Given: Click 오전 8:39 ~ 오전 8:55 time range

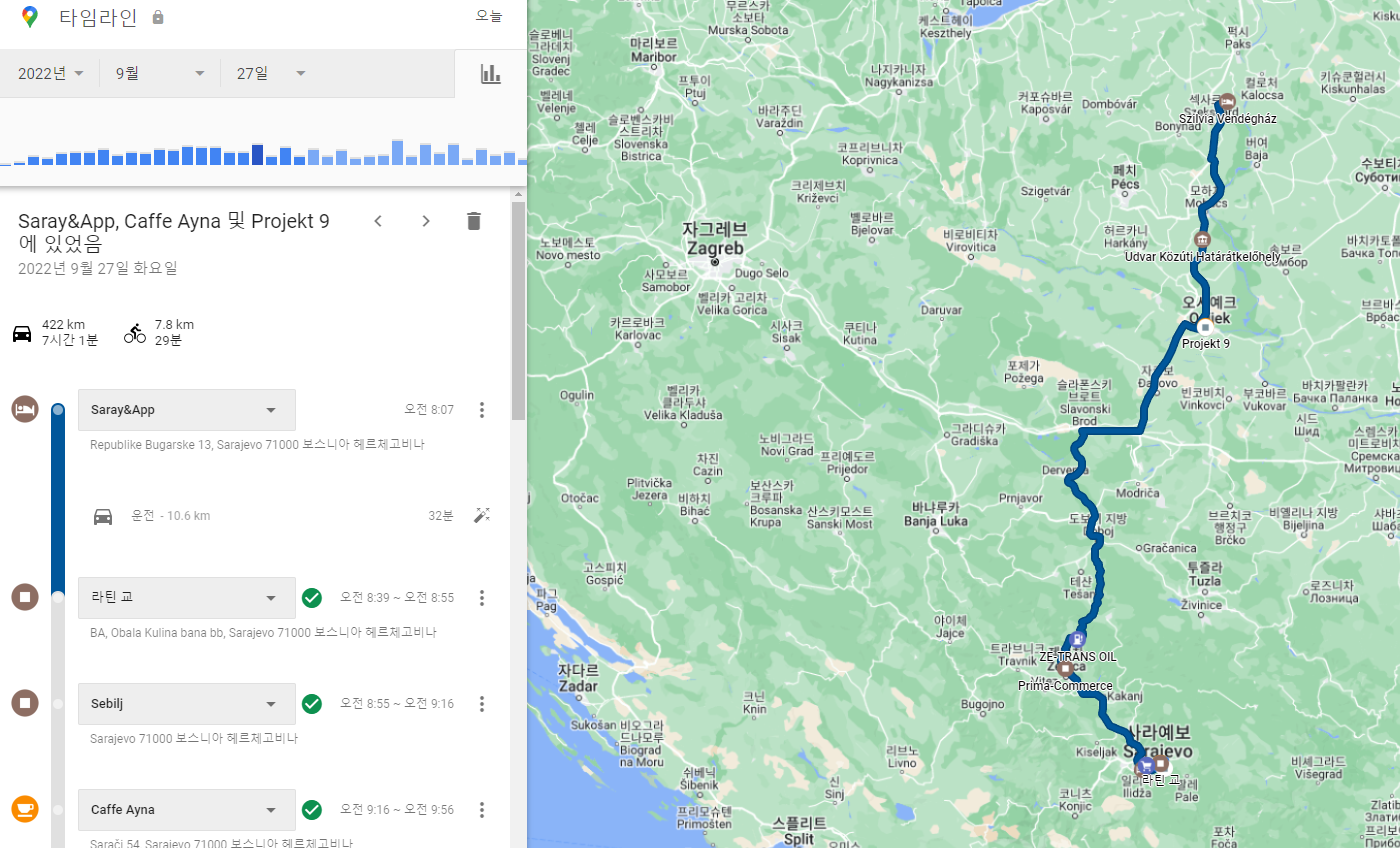Looking at the screenshot, I should coord(397,598).
